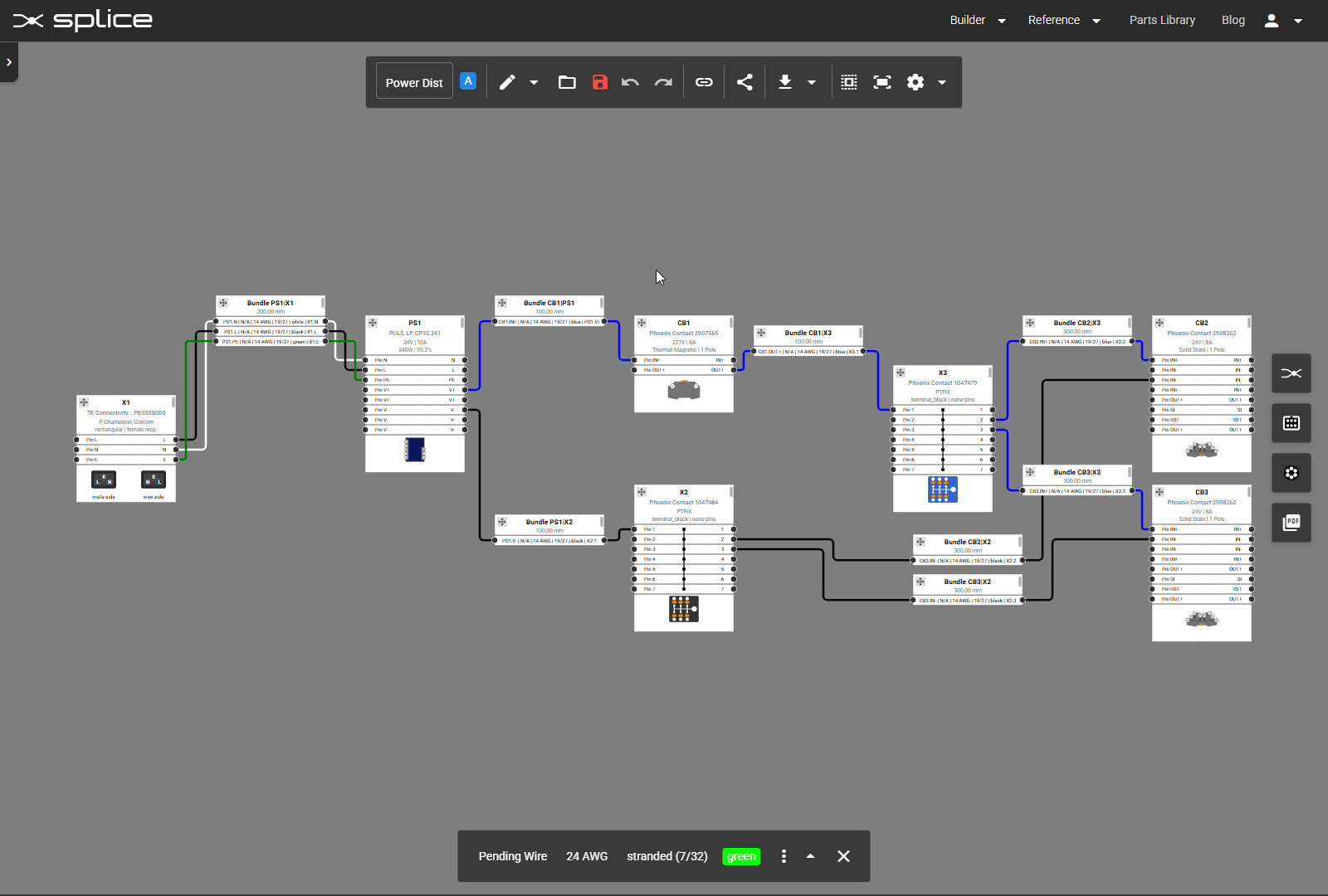Open the Builder menu
1328x896 pixels.
tap(969, 20)
